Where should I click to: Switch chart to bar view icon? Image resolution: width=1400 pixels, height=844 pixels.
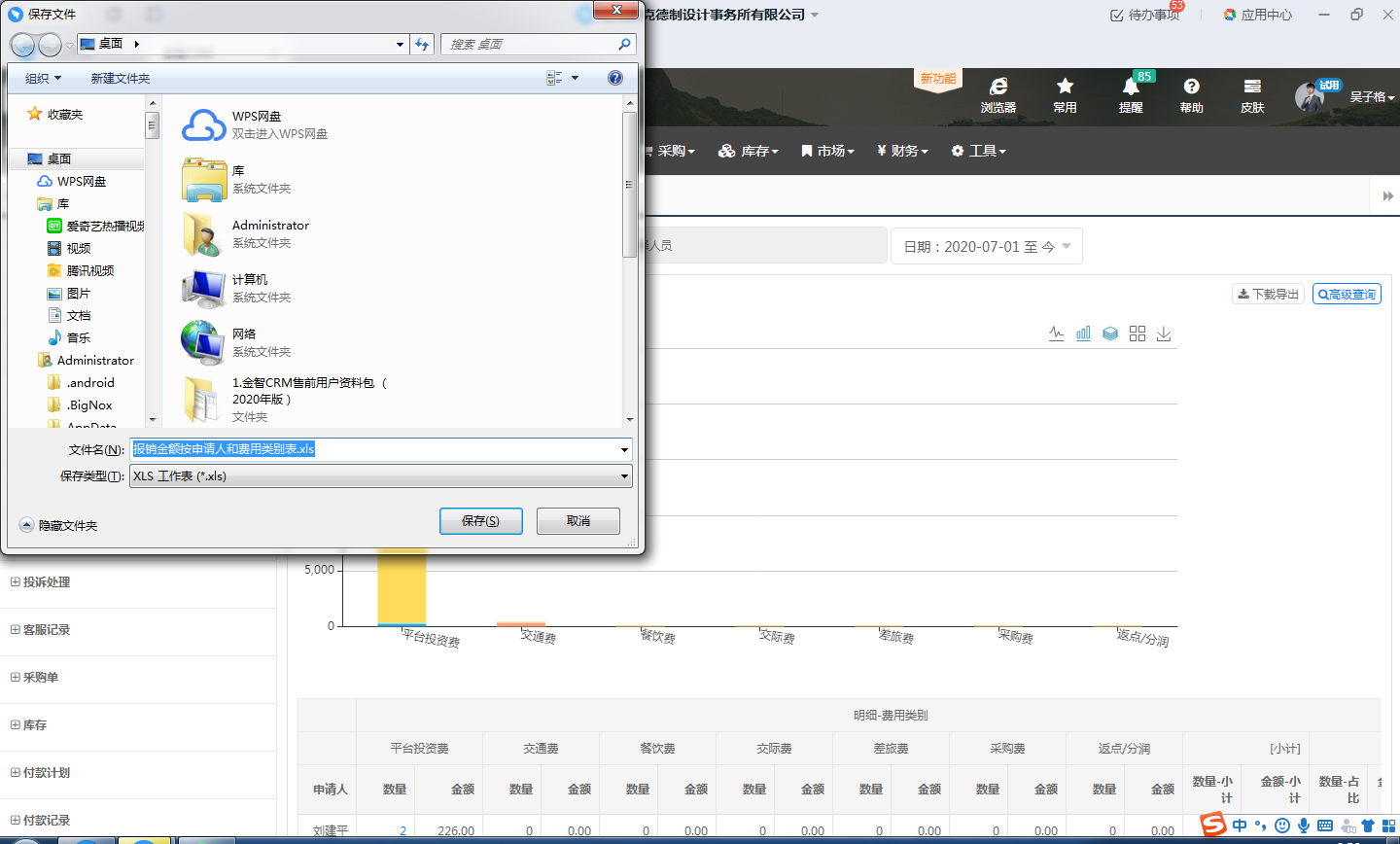point(1083,334)
